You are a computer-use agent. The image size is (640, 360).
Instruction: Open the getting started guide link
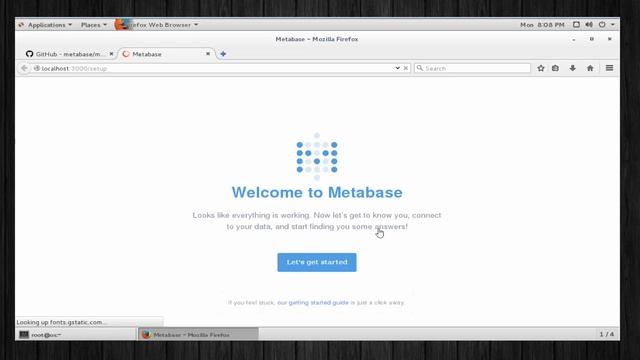coord(313,302)
